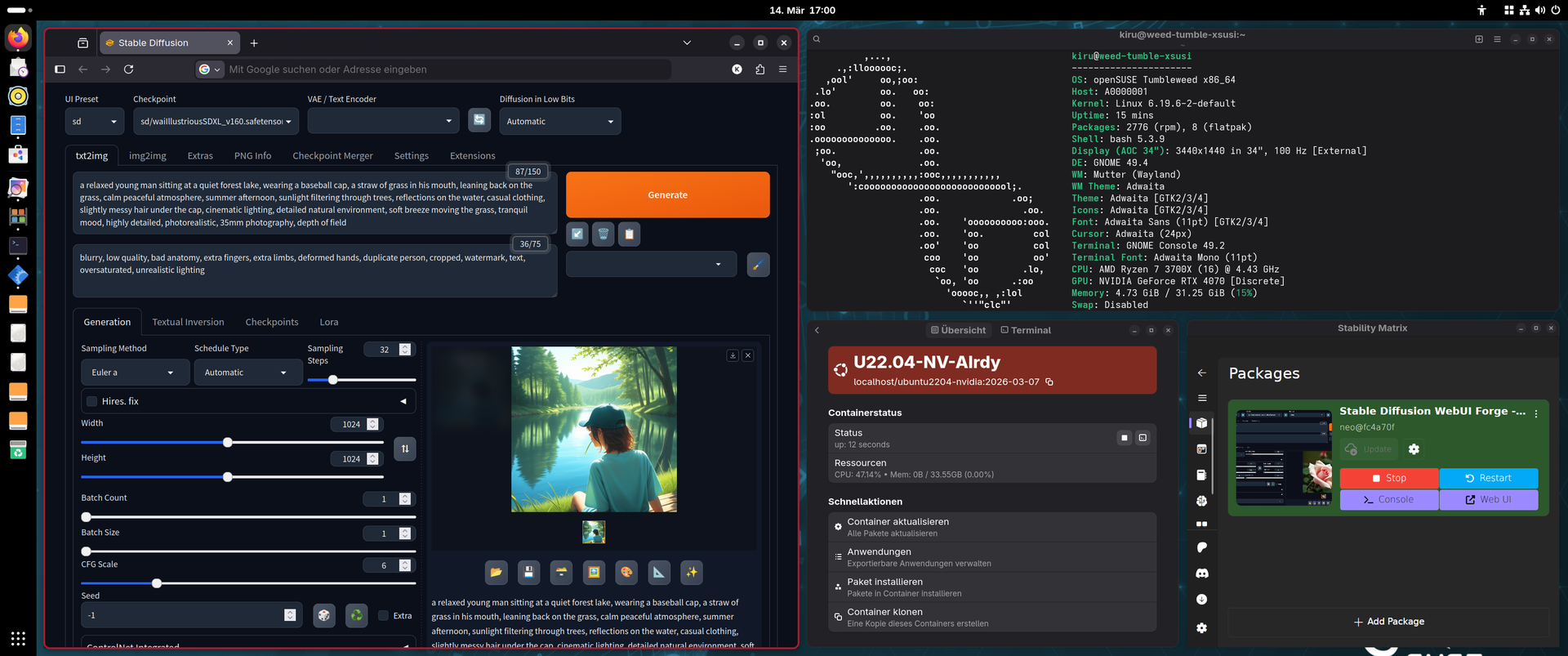Send image to inpaint with palette icon
Screen dimensions: 1568x656
coord(626,573)
